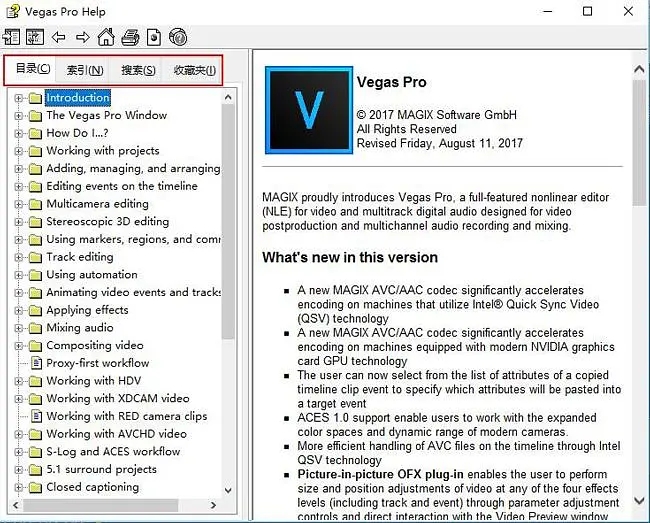Expand Editing events on the timeline node

18,186
